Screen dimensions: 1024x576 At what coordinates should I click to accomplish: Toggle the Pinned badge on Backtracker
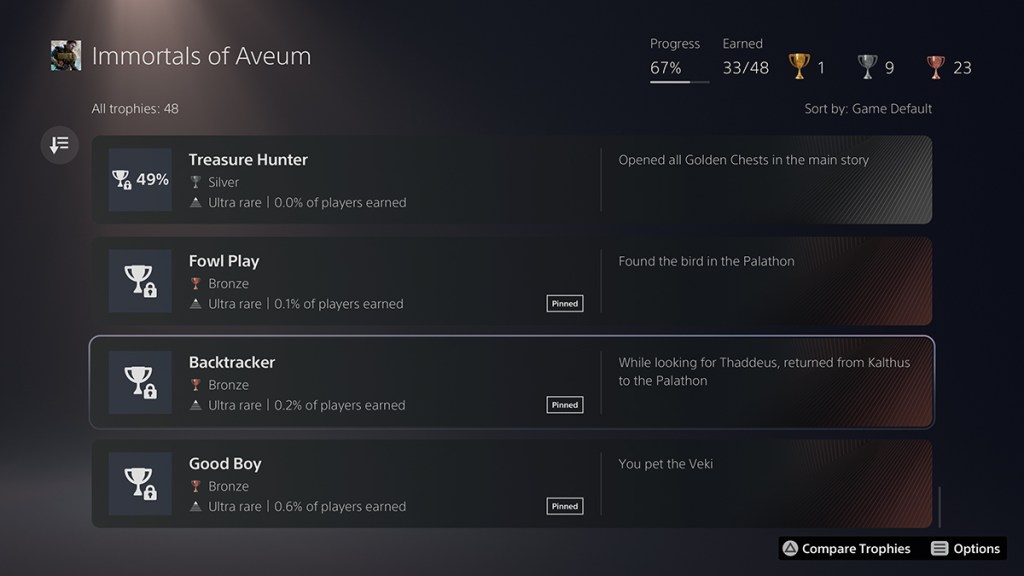(565, 405)
